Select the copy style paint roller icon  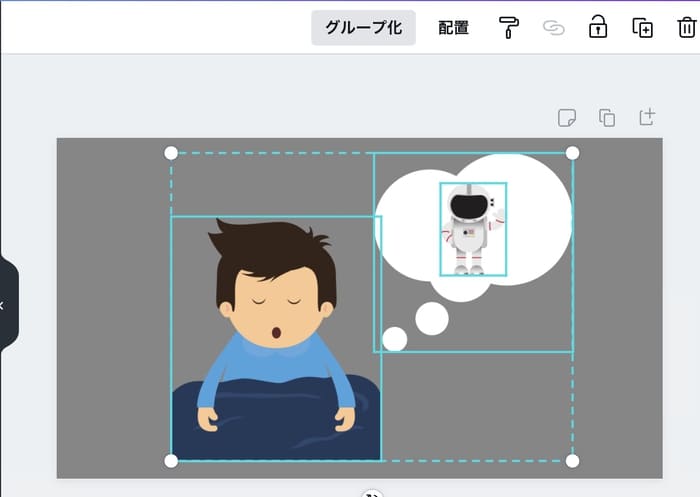[x=509, y=28]
